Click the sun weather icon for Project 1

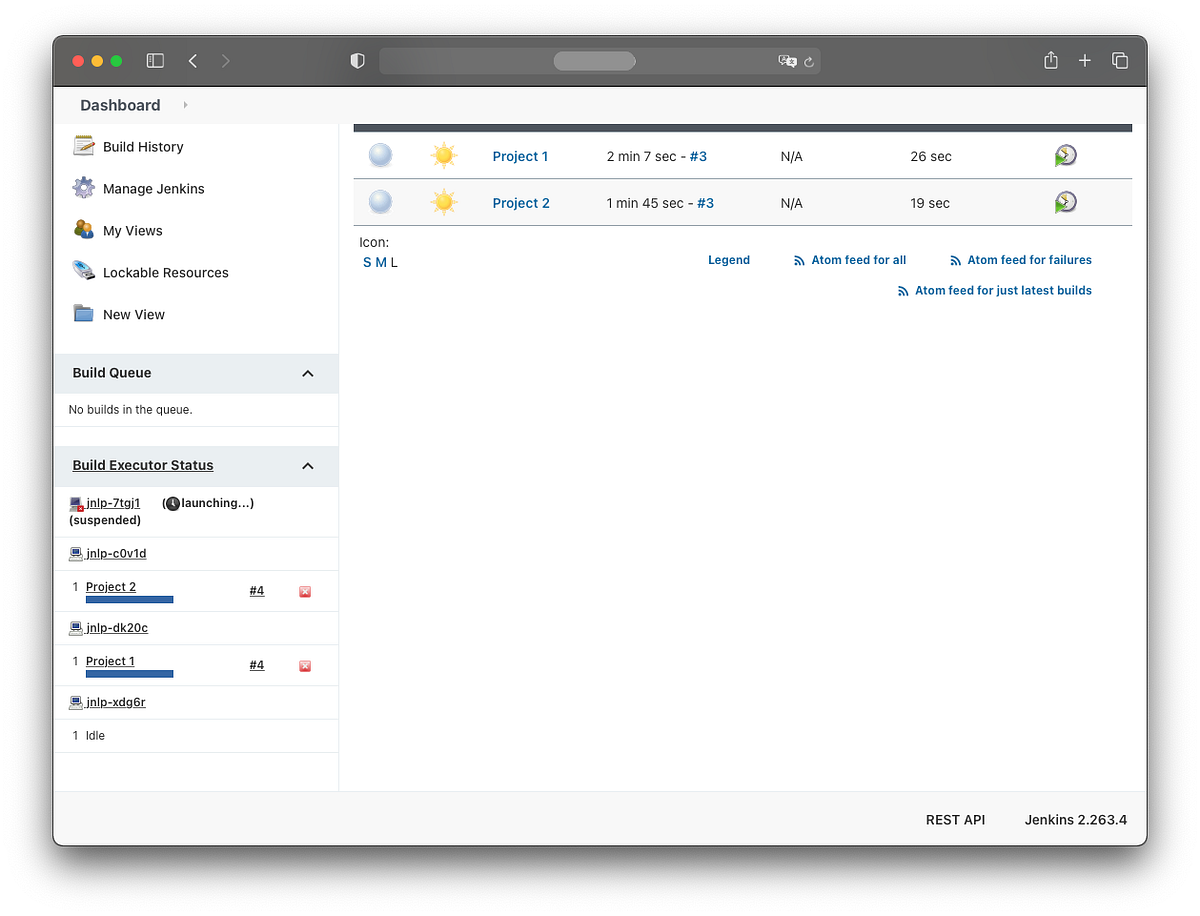(x=443, y=155)
